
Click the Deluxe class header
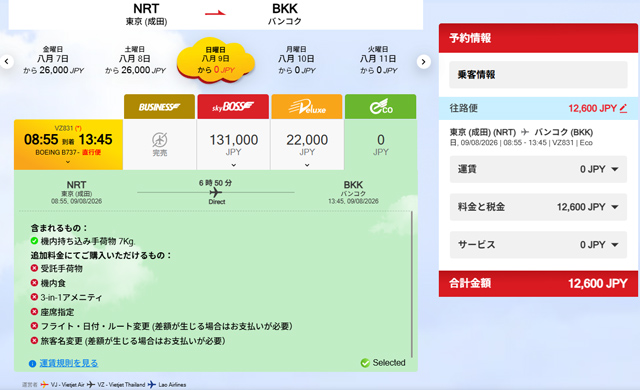pyautogui.click(x=307, y=107)
